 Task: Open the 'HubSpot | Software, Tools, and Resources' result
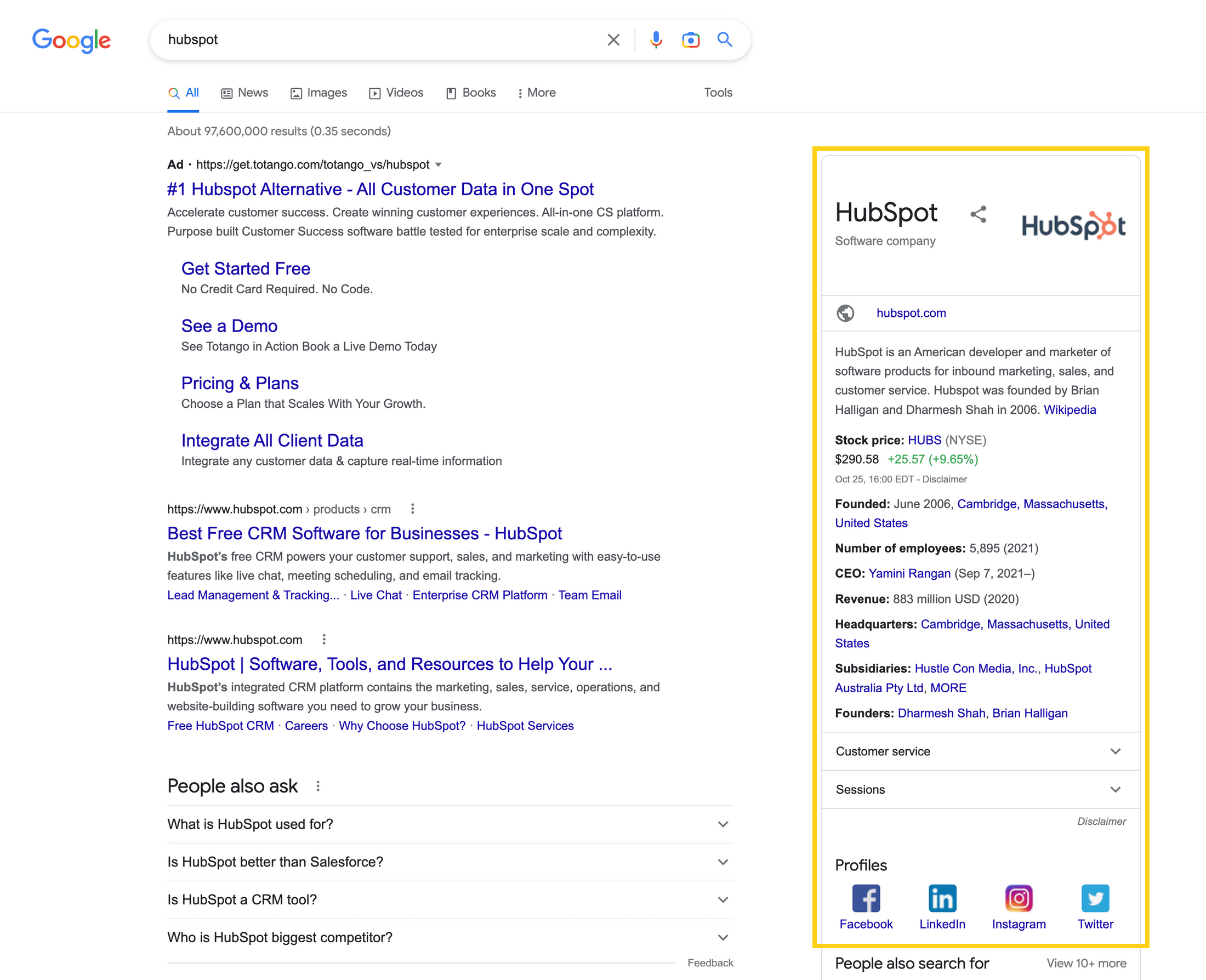[x=390, y=664]
